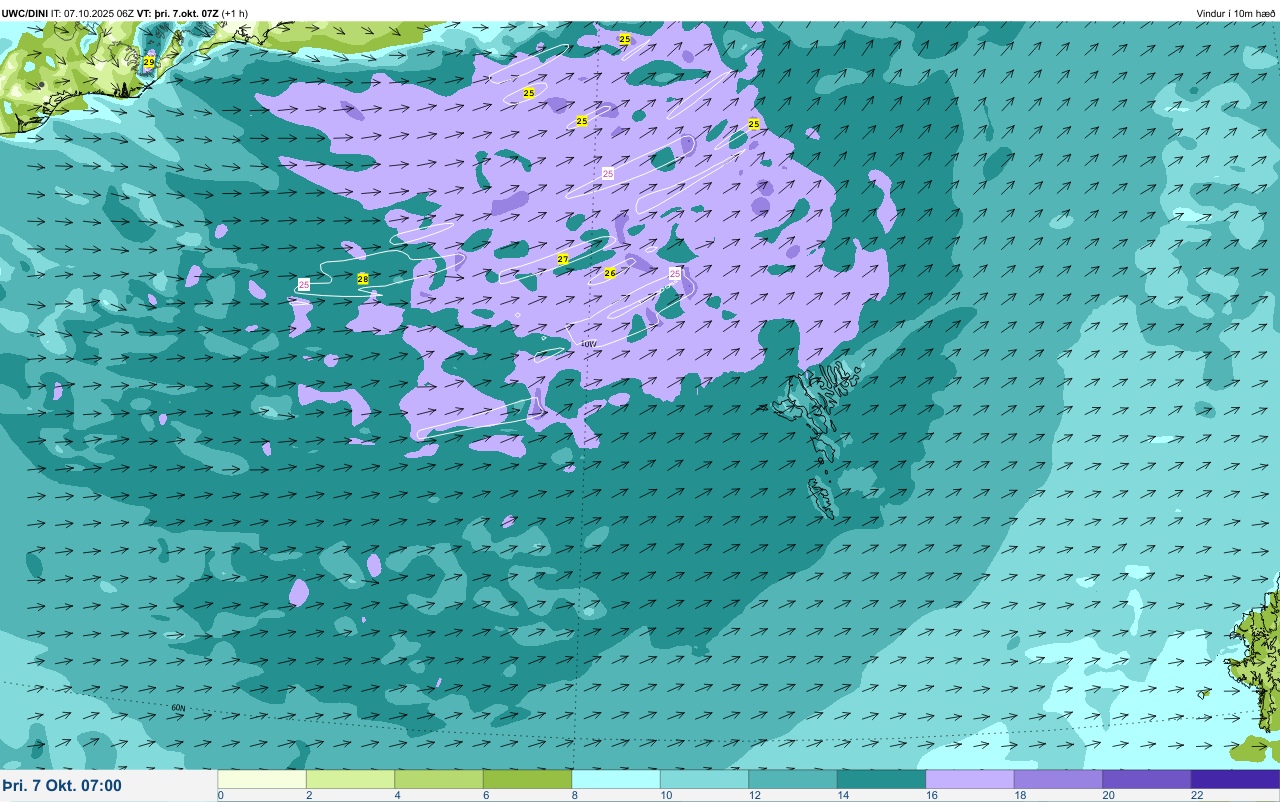
Task: Click the 60N latitude label
Action: (x=178, y=707)
